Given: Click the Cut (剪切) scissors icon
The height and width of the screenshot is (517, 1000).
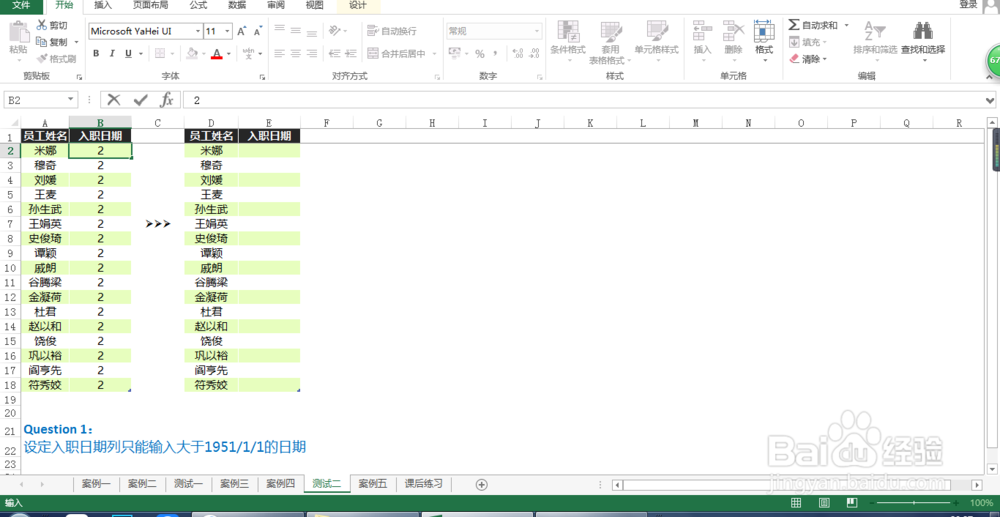Looking at the screenshot, I should (42, 25).
